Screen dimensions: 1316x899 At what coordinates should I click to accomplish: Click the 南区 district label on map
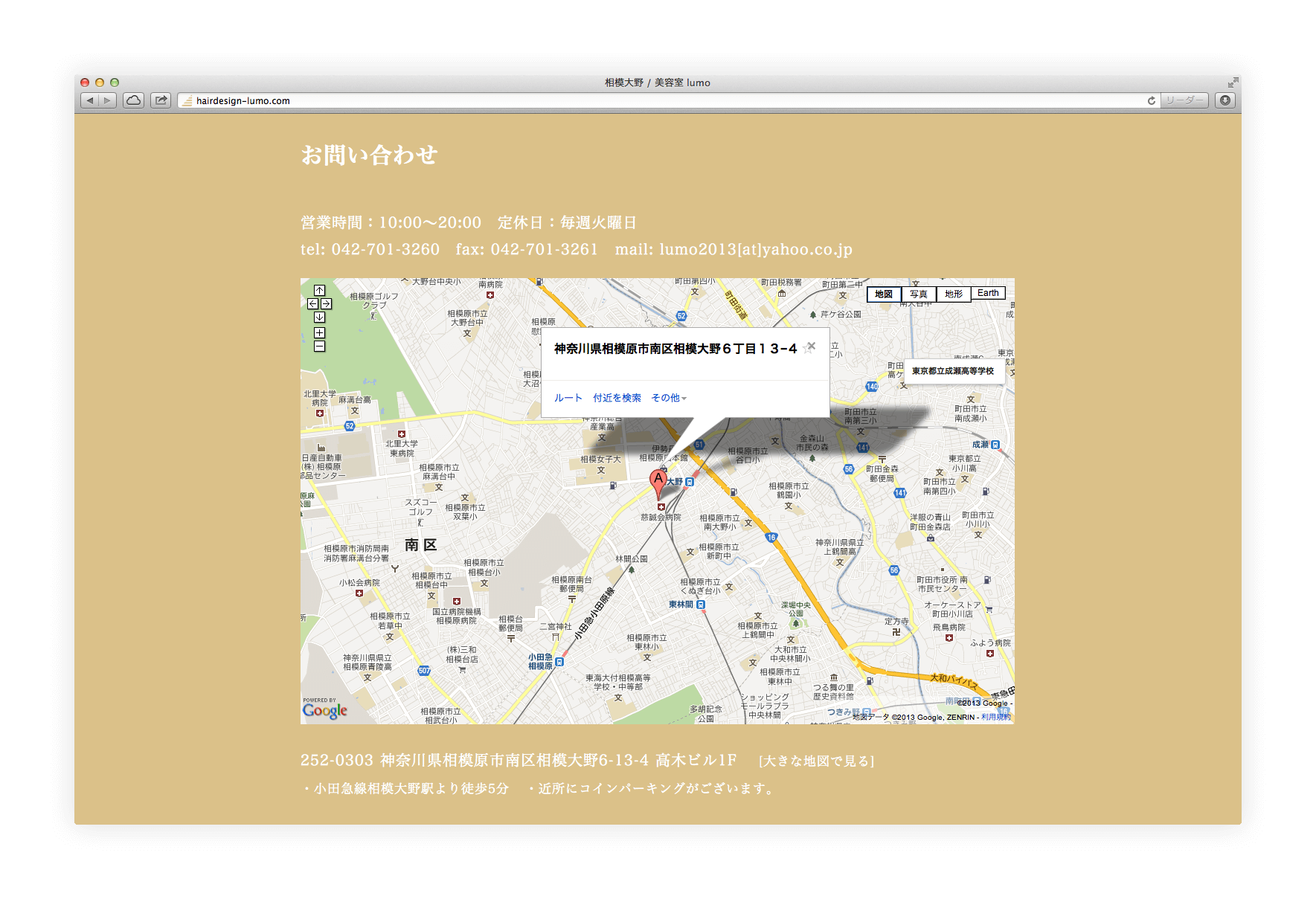tap(421, 544)
